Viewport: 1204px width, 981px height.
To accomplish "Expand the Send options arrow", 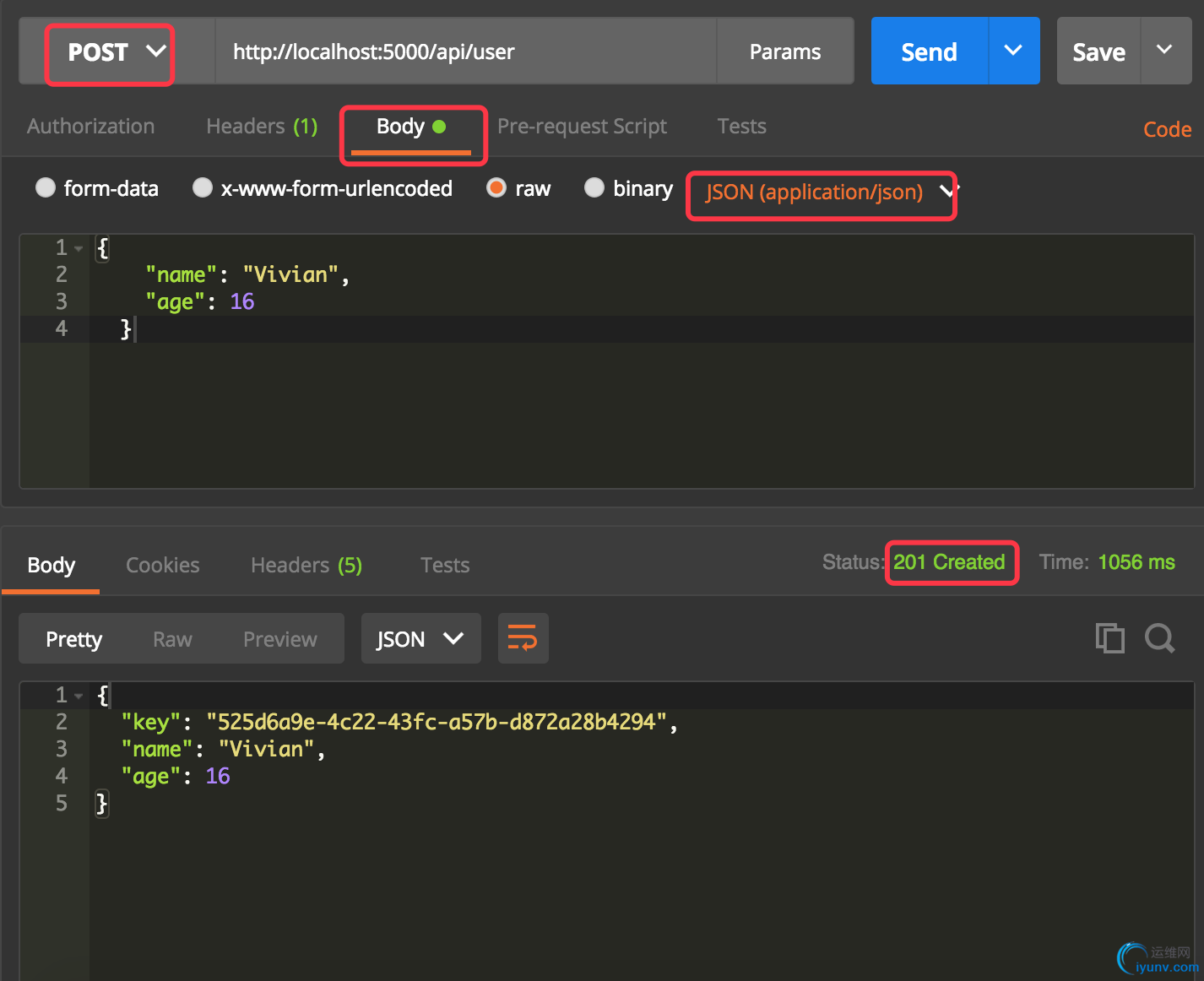I will 1014,51.
